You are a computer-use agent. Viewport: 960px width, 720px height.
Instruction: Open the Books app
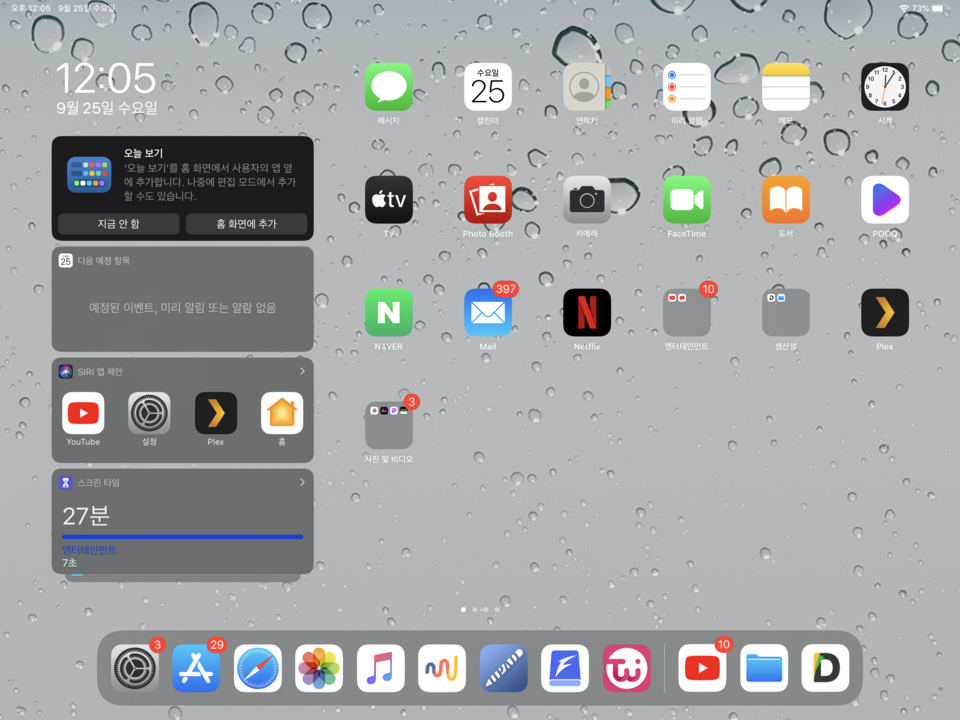pos(786,200)
